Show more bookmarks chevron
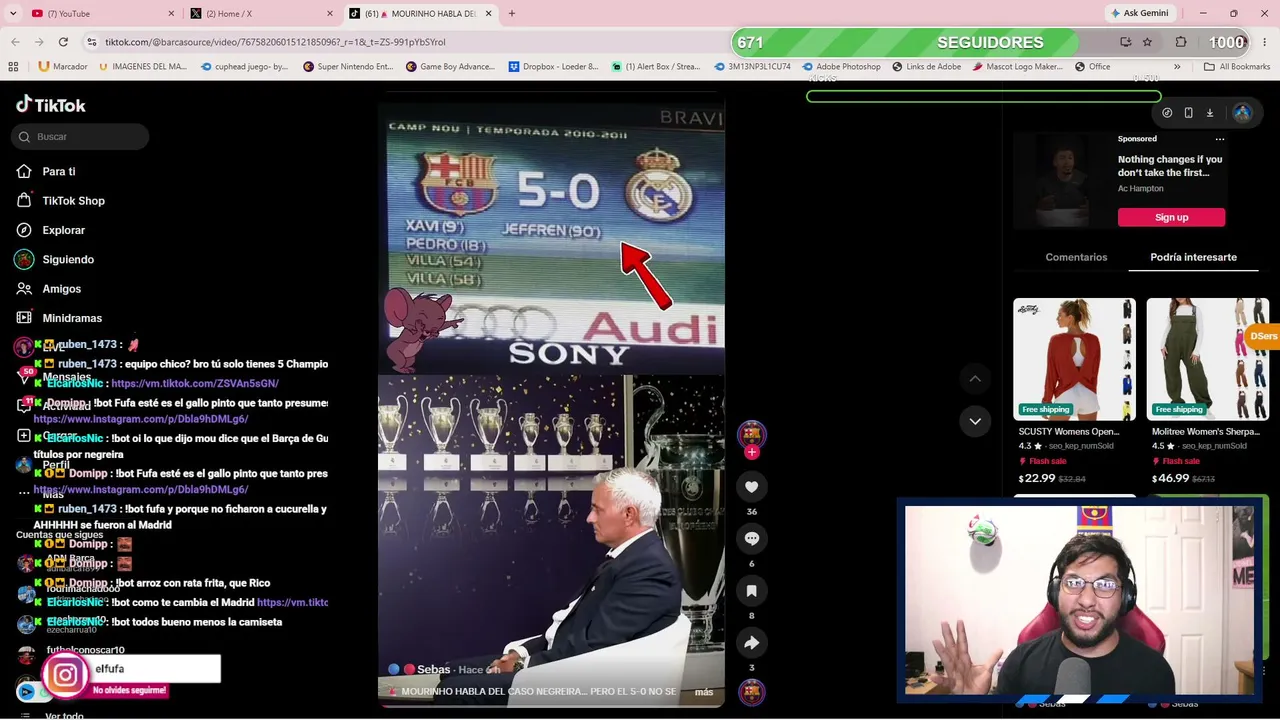 (x=1177, y=67)
